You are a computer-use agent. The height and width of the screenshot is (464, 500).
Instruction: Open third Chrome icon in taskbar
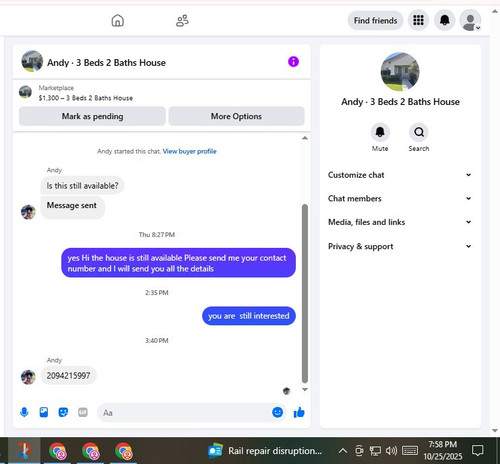(124, 451)
